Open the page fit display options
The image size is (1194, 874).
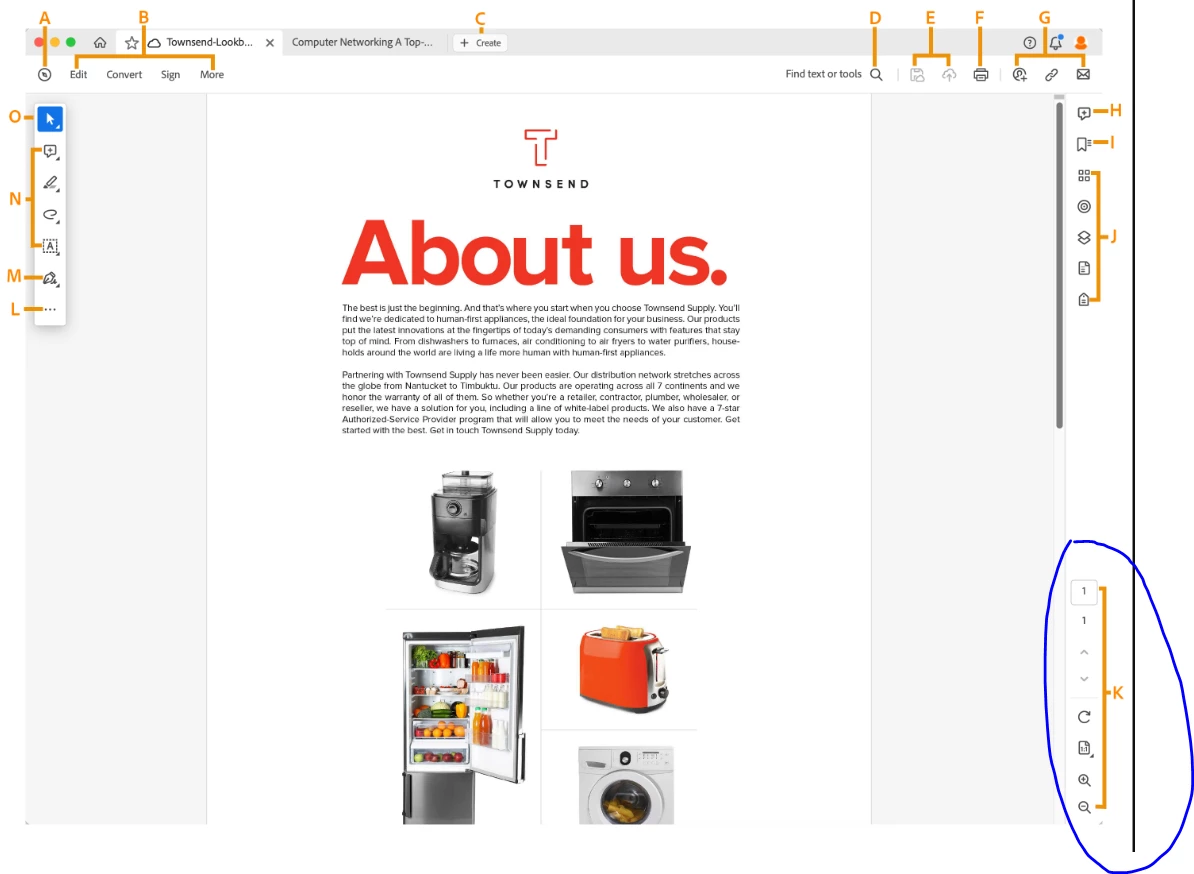coord(1084,748)
